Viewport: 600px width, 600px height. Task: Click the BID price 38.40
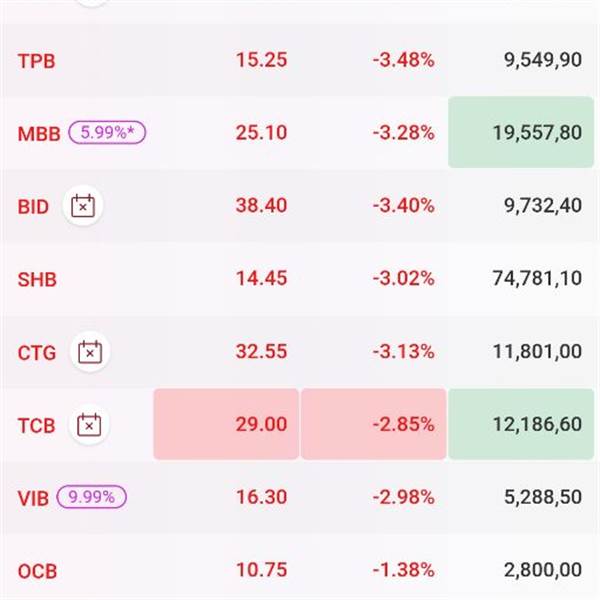(x=261, y=206)
